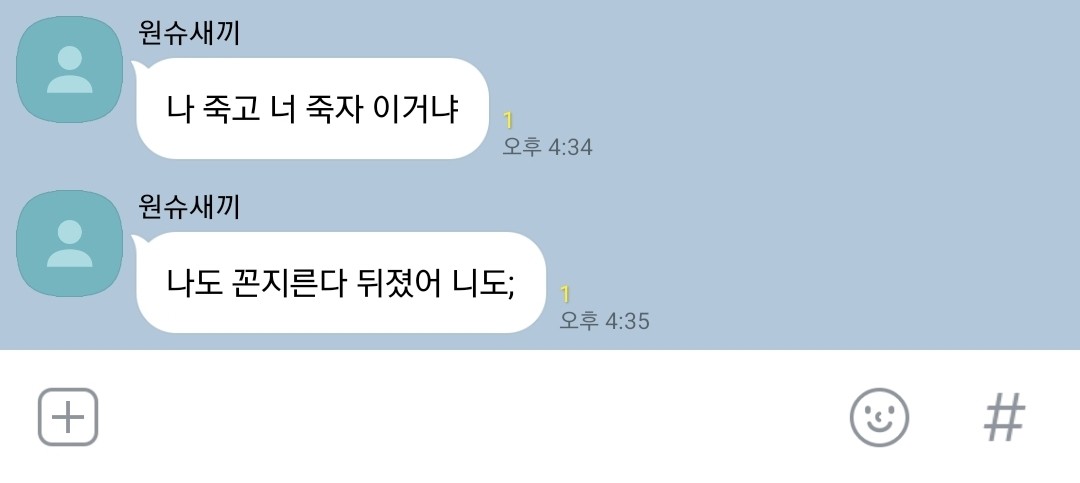
Task: Tap sender name above the first message
Action: [189, 32]
